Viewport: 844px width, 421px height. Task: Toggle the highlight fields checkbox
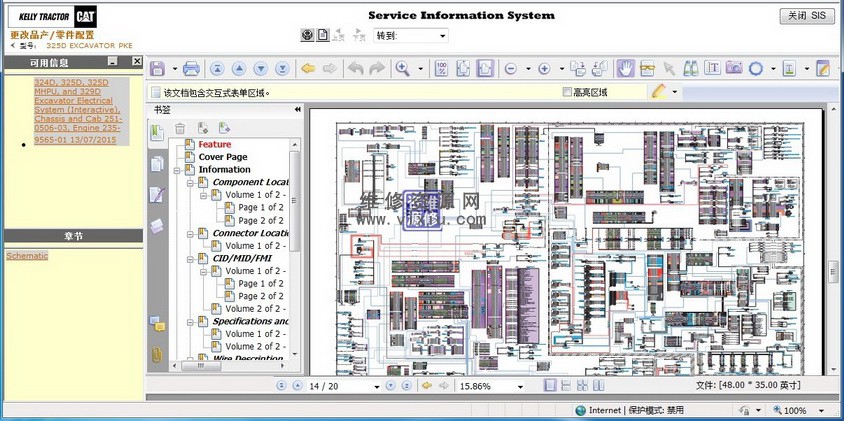pos(567,92)
